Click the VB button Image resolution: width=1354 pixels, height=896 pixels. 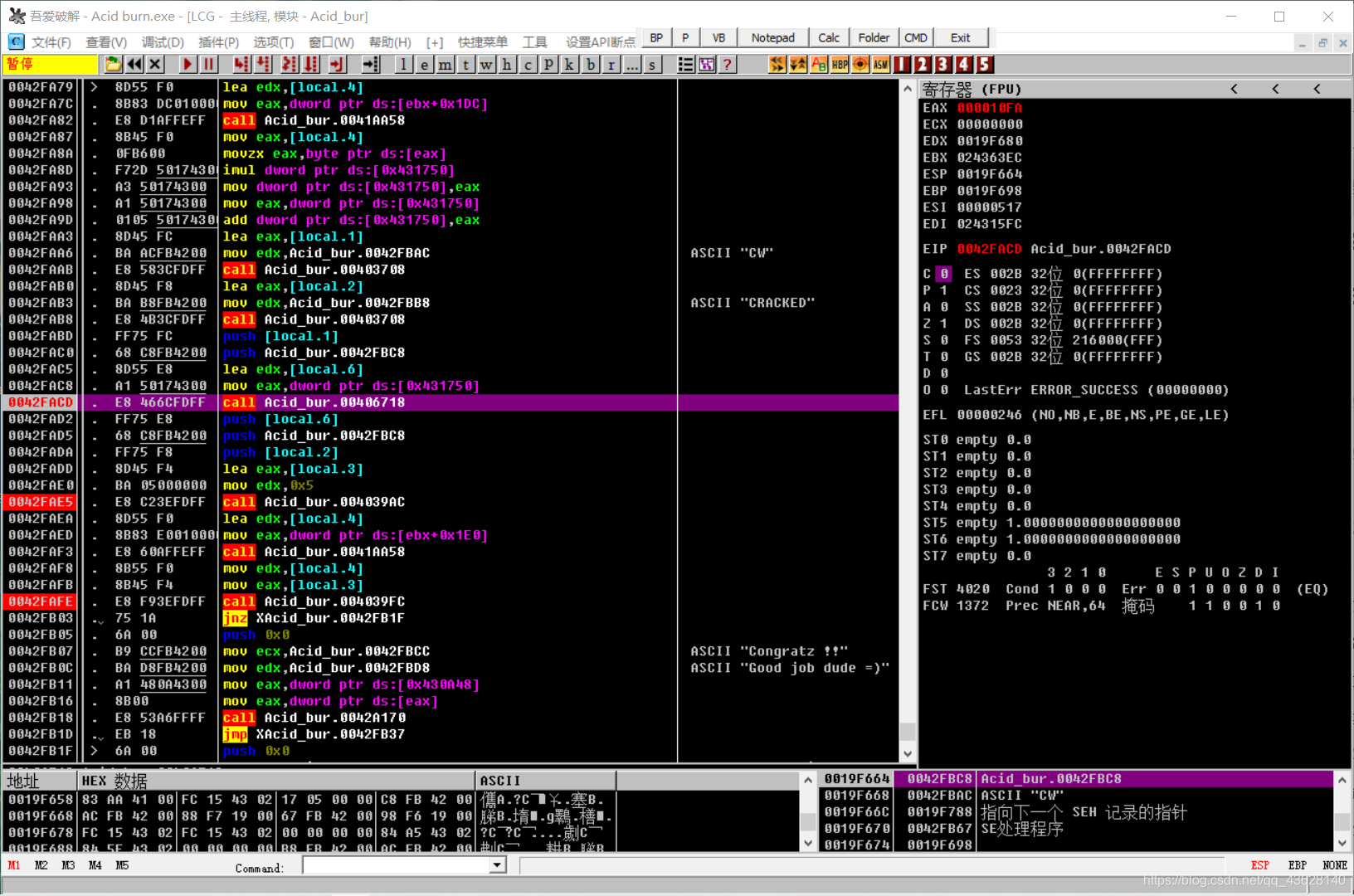[x=718, y=37]
